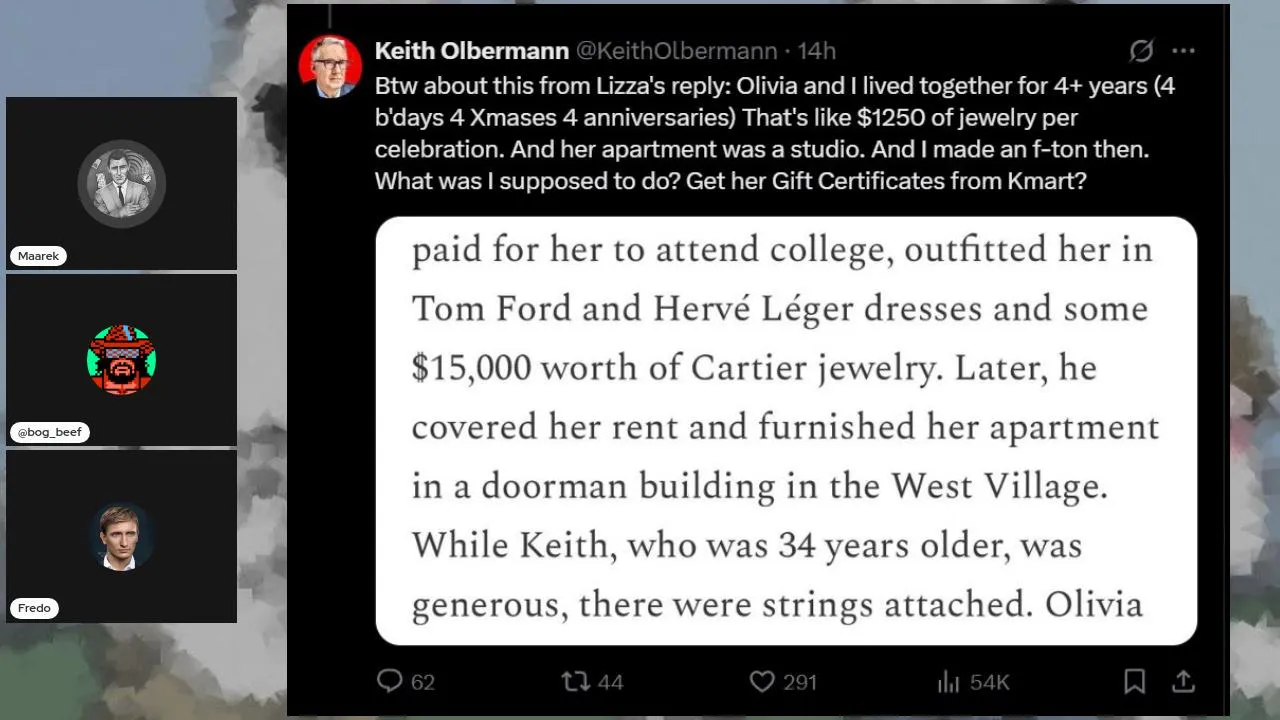Open the three-dot more options menu
This screenshot has height=720, width=1280.
pyautogui.click(x=1183, y=51)
